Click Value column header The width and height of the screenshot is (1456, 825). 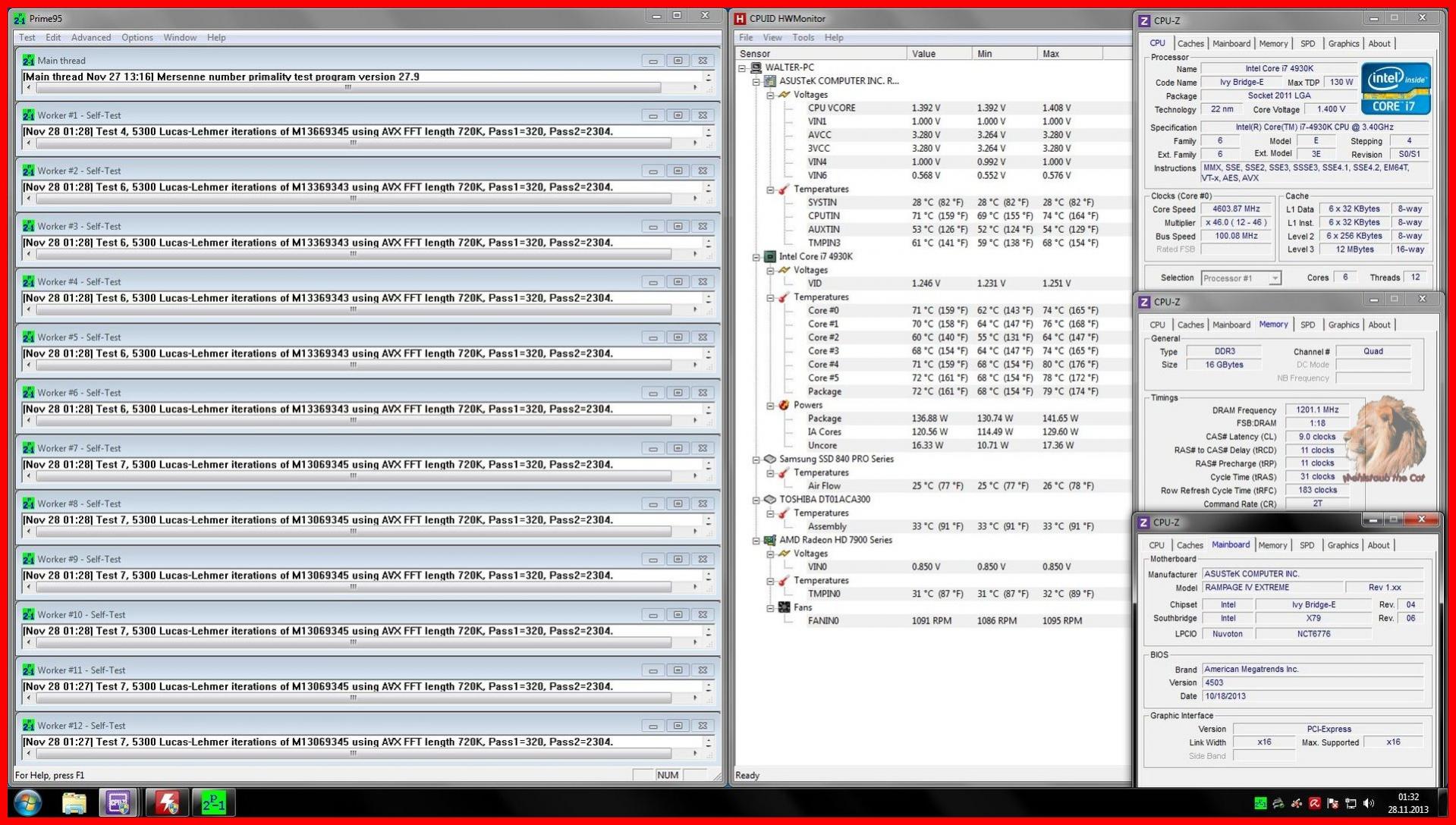point(939,54)
